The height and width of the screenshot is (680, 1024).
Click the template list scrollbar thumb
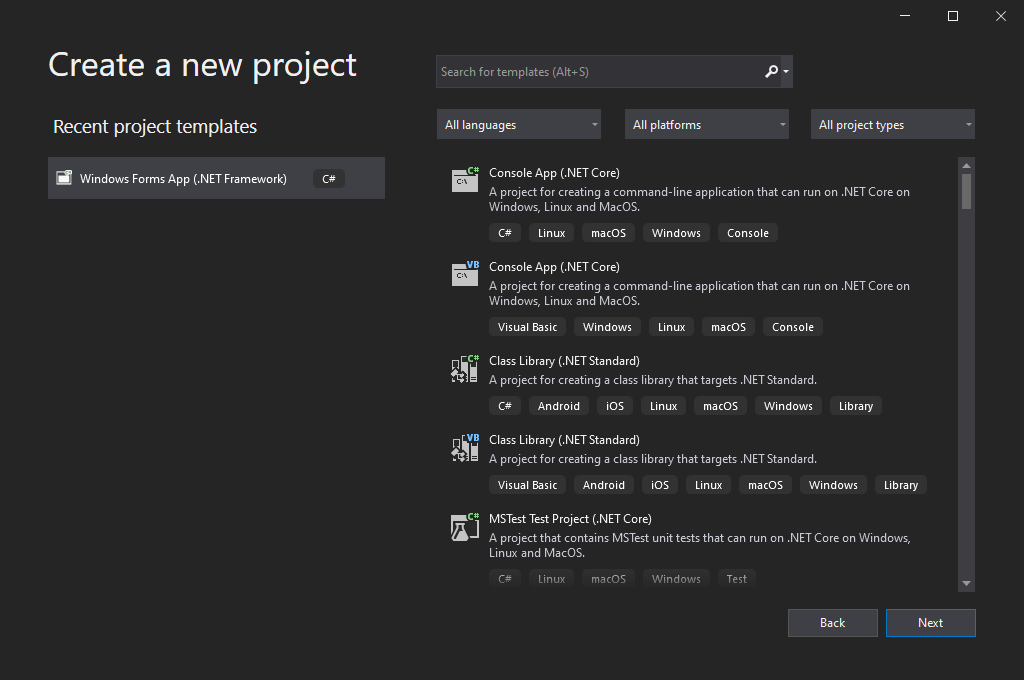[x=966, y=191]
